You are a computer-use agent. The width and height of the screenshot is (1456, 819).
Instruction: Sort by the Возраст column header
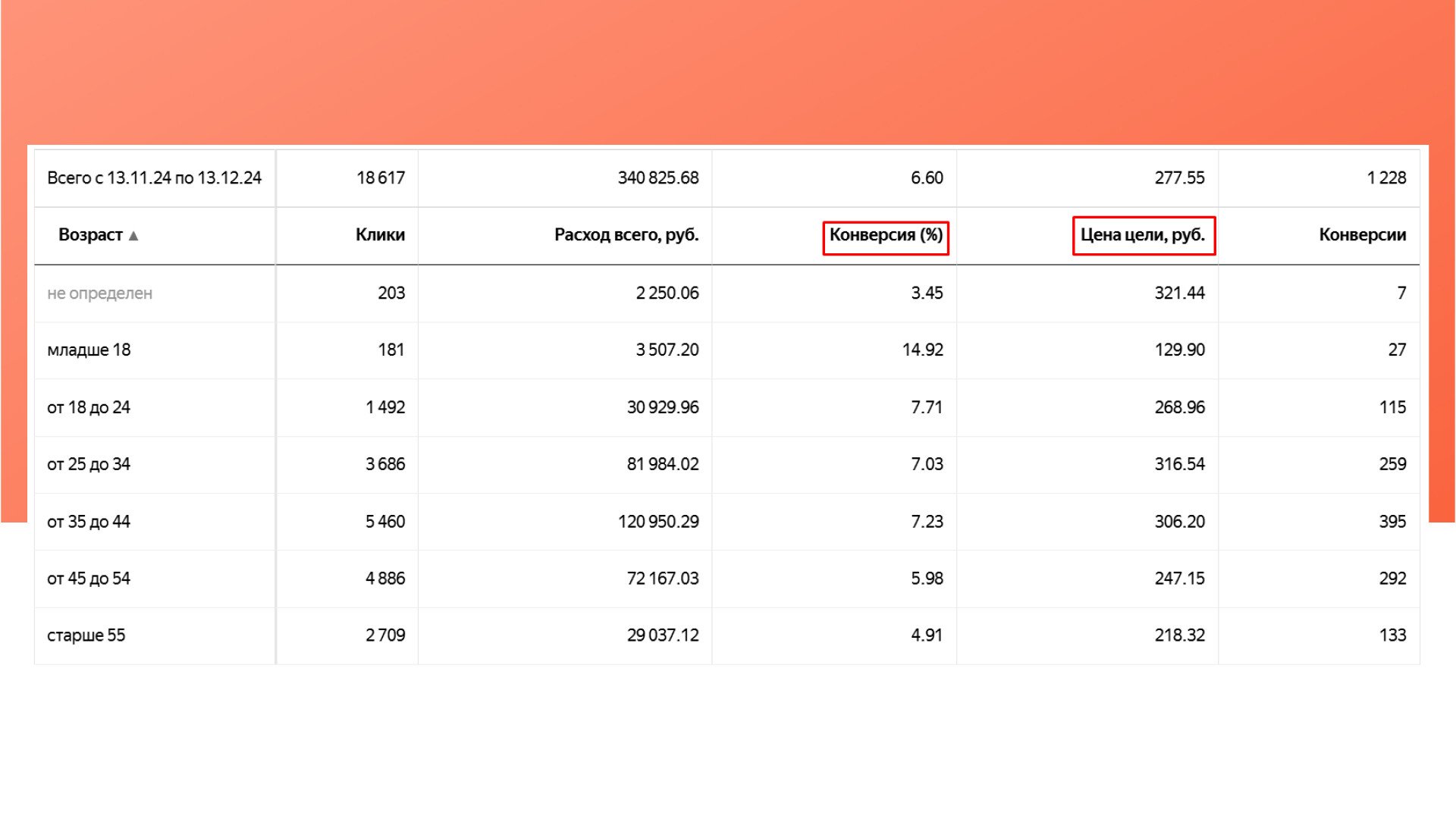click(x=90, y=235)
